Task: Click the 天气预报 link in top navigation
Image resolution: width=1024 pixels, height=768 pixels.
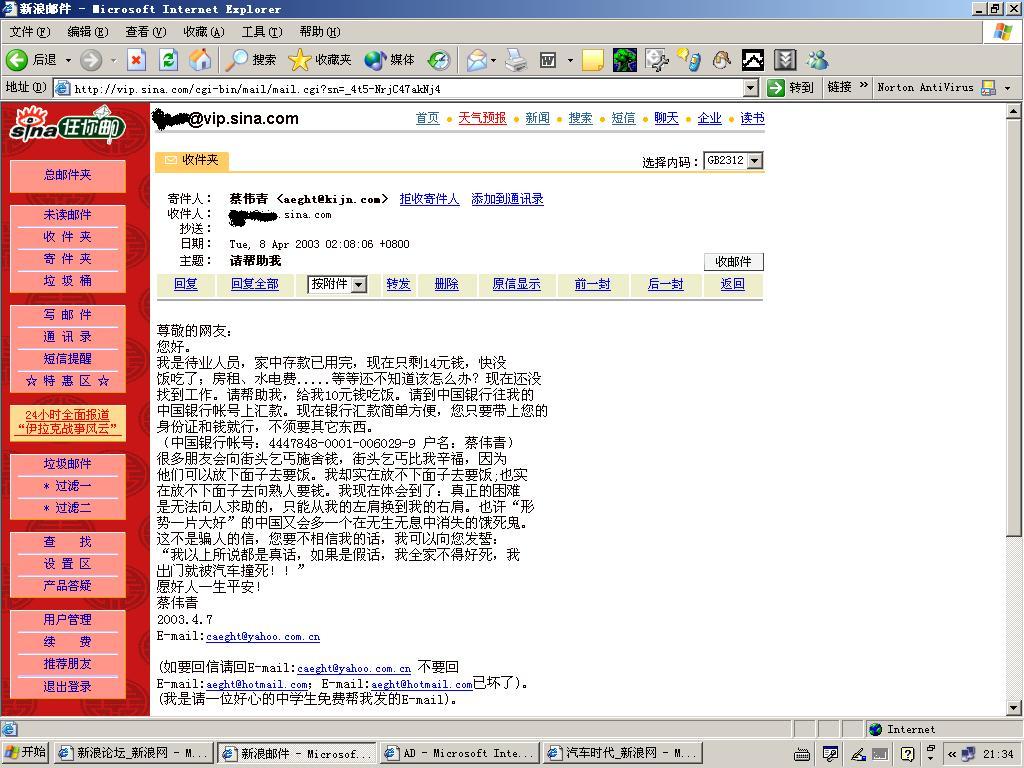Action: pyautogui.click(x=482, y=118)
